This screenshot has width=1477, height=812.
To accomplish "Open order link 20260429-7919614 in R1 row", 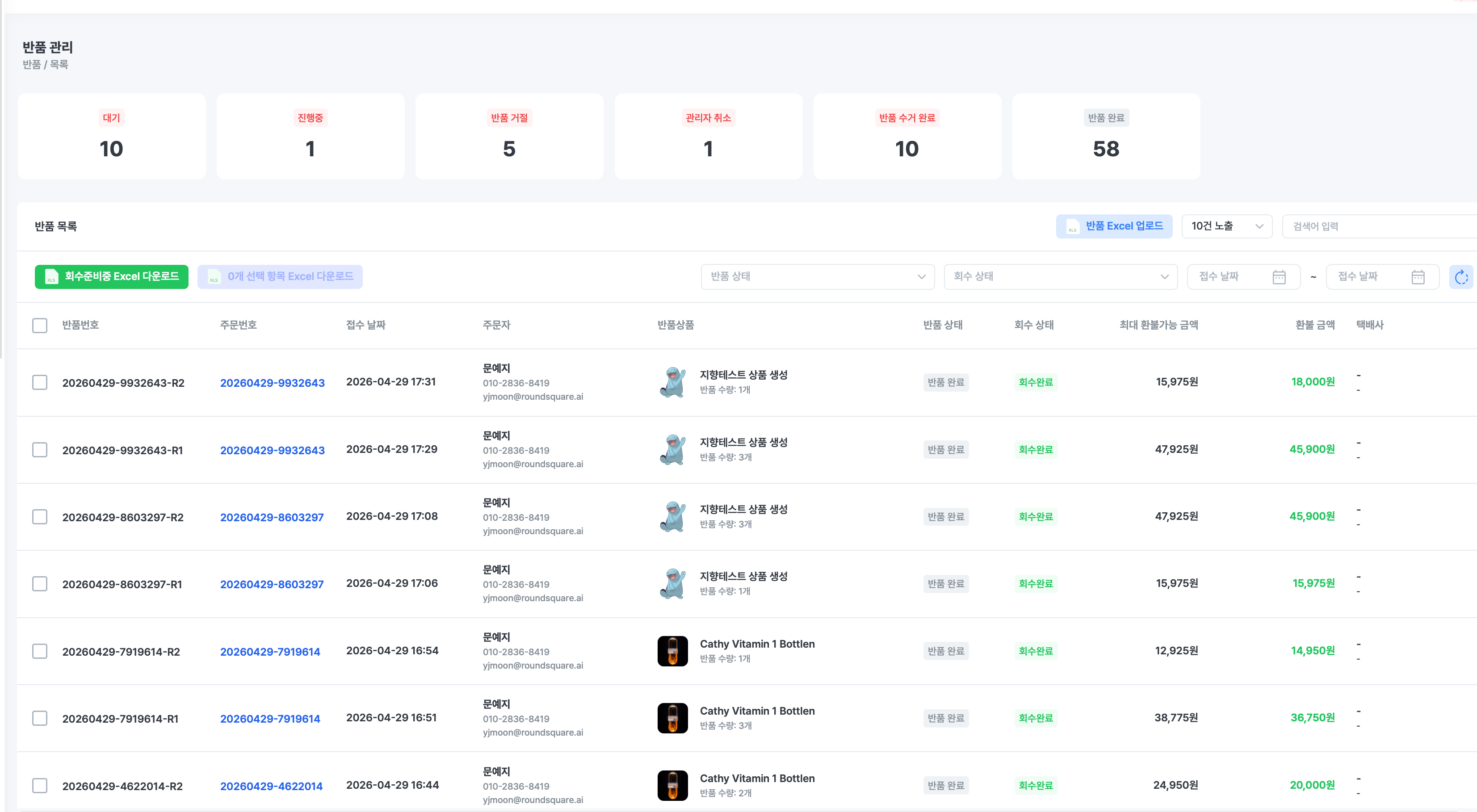I will pos(270,719).
